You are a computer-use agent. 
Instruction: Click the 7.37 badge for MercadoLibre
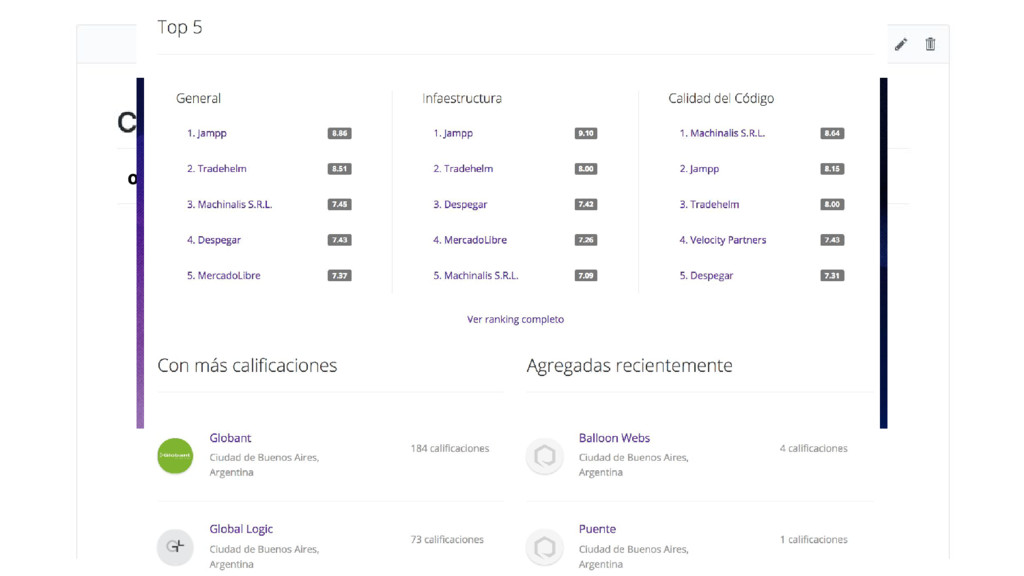tap(340, 276)
